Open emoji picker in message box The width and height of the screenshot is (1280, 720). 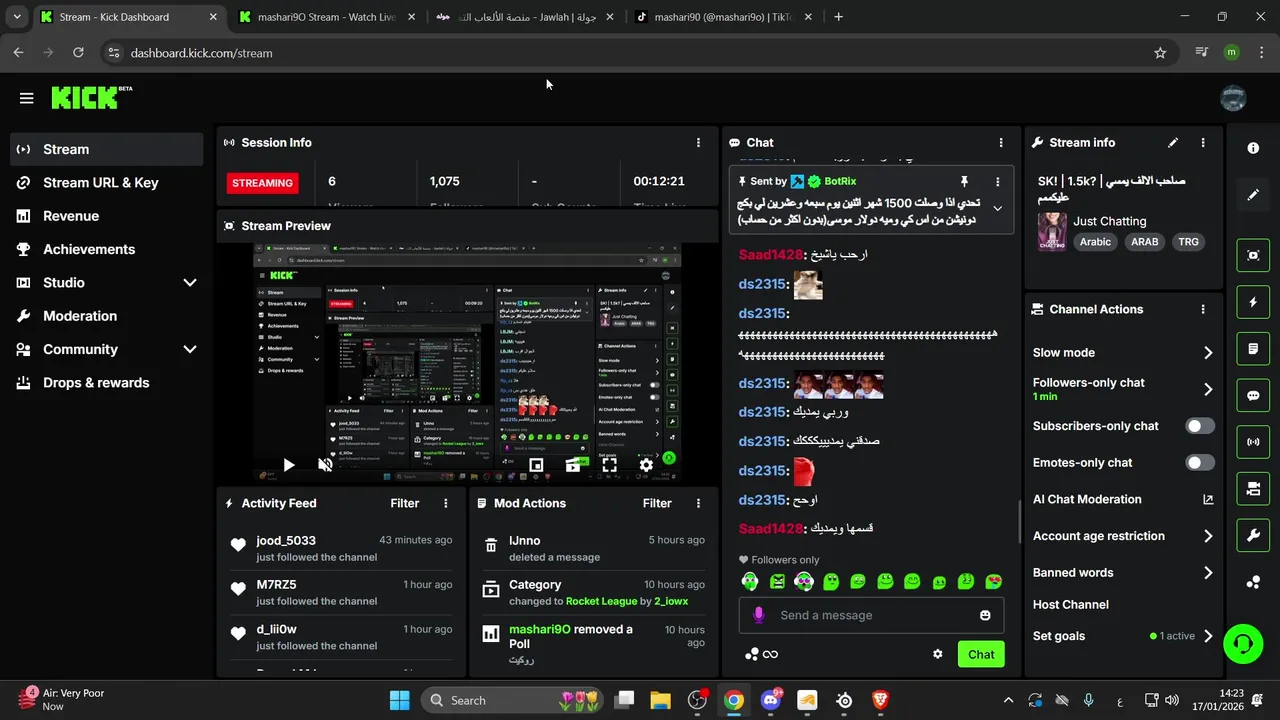985,616
